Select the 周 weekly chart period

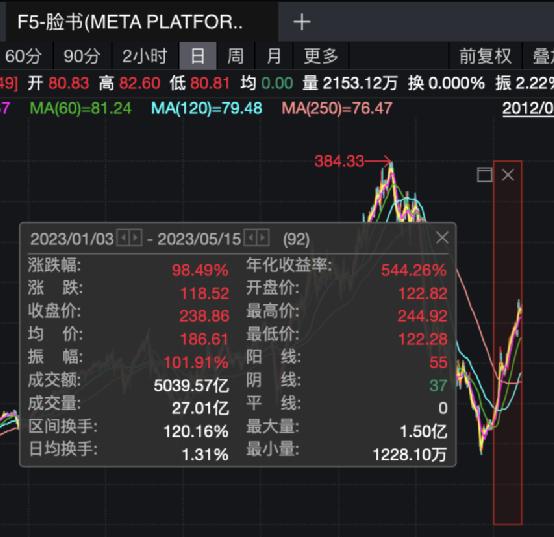pos(235,56)
